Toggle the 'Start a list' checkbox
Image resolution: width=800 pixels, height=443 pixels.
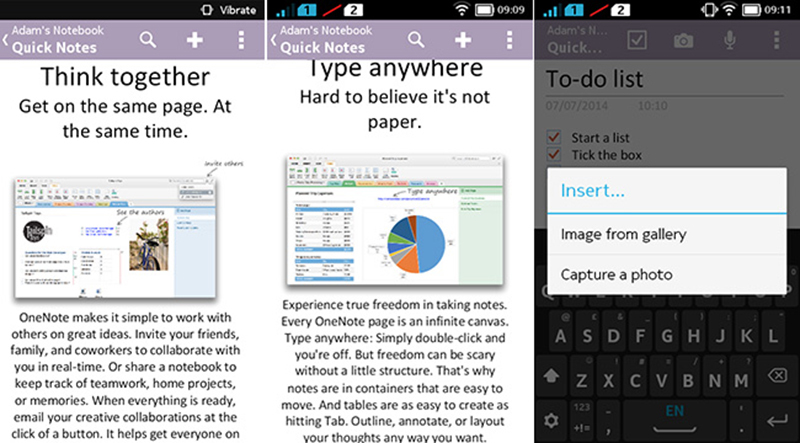point(554,137)
